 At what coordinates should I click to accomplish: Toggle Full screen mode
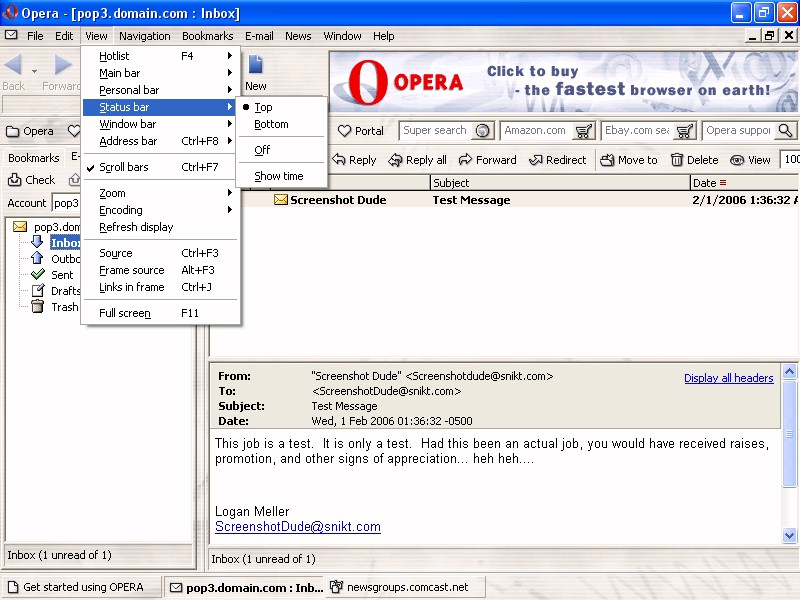160,313
